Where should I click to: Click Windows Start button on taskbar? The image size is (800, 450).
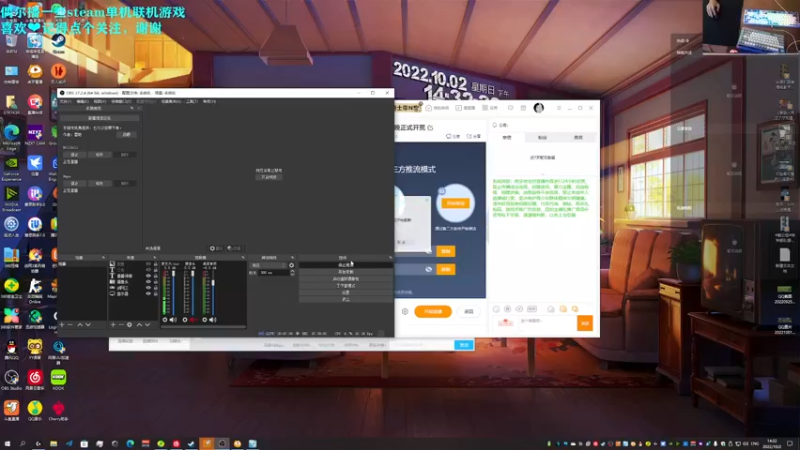(x=7, y=444)
